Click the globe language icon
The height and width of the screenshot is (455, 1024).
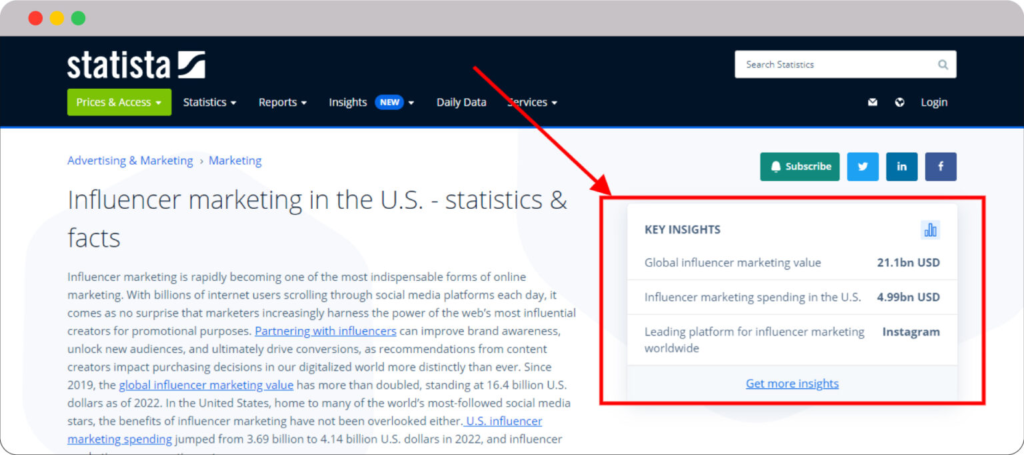tap(899, 102)
